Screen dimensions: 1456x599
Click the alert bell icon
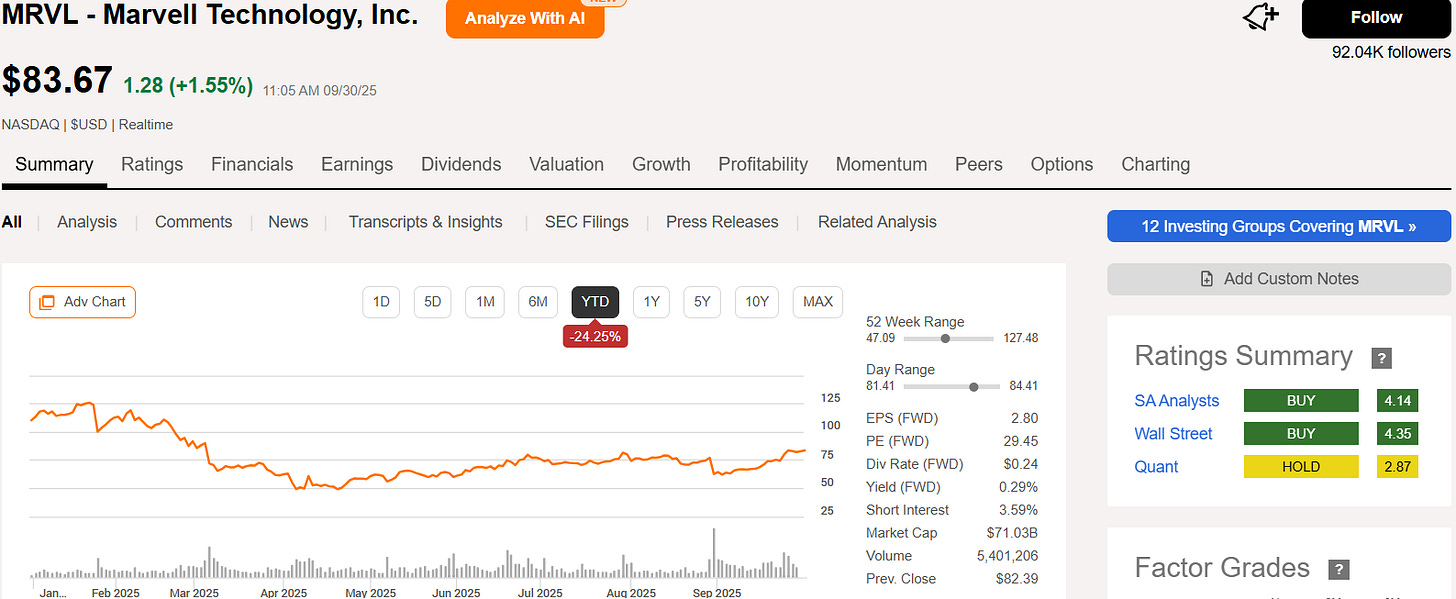1260,18
